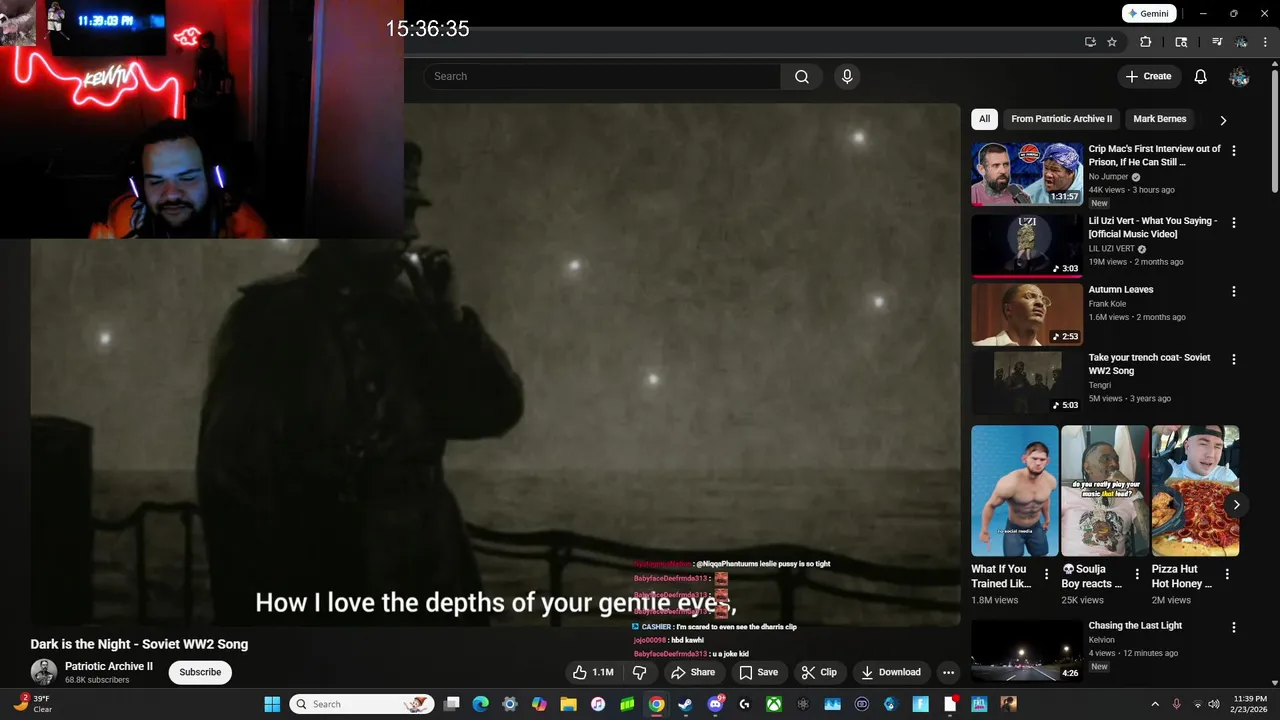
Task: Open Take your trench coat video title
Action: 1149,364
